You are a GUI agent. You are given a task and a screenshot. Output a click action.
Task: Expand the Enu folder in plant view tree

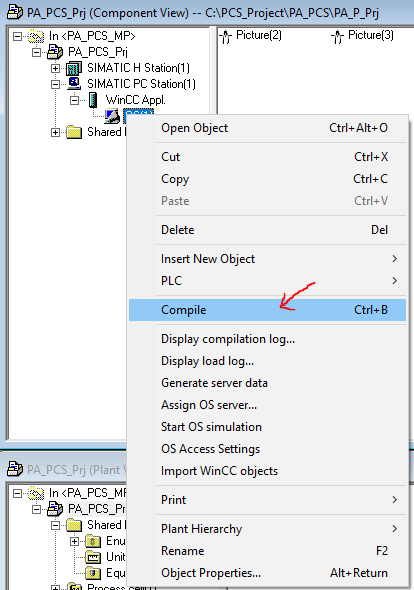click(x=75, y=541)
